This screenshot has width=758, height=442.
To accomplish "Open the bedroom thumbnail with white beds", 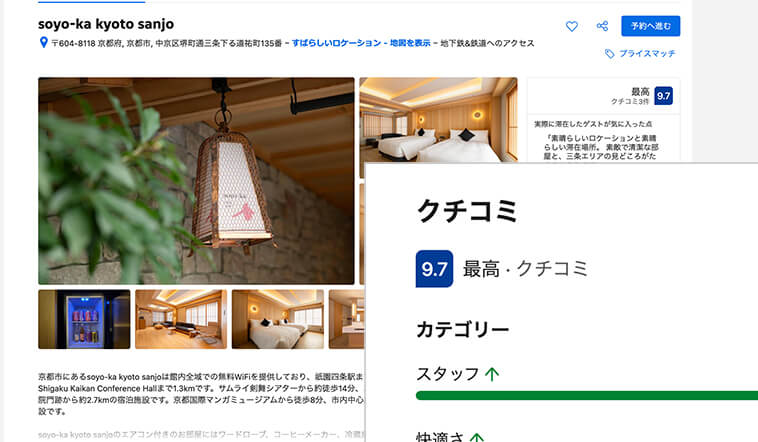I will click(x=278, y=319).
